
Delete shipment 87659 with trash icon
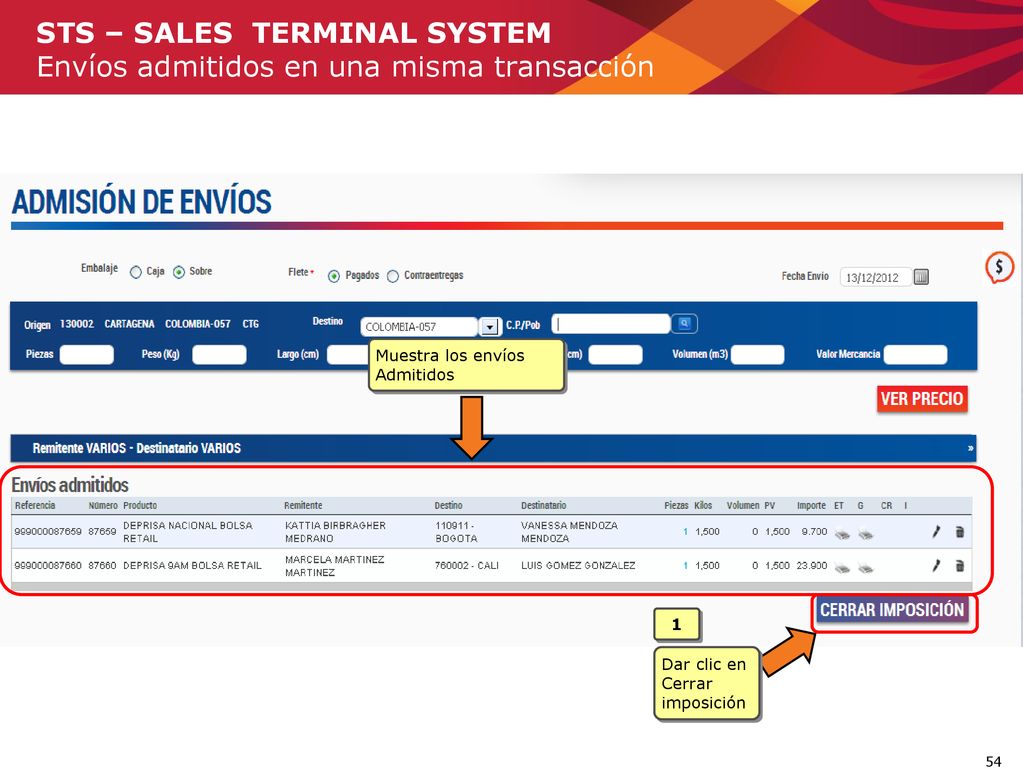tap(960, 532)
